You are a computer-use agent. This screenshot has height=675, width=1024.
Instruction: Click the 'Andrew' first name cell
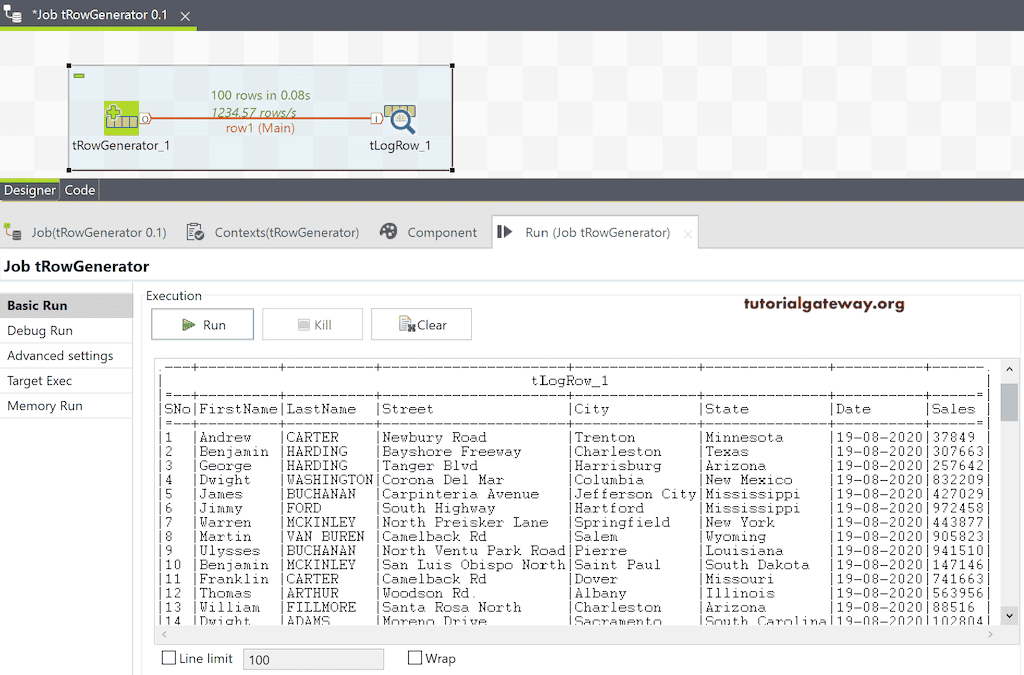(225, 437)
